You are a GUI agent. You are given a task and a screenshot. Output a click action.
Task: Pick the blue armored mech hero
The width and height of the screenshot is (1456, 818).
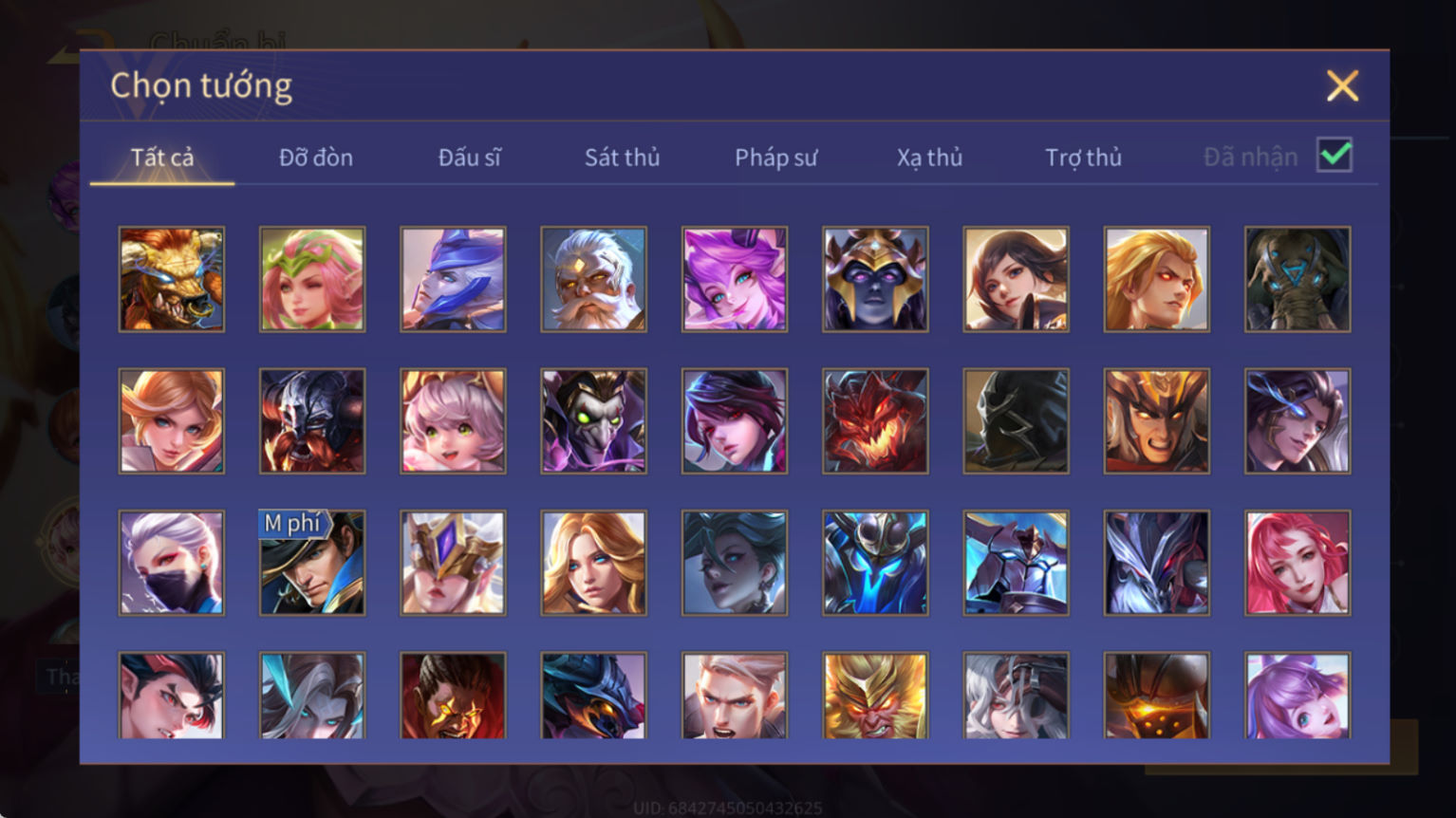coord(875,563)
